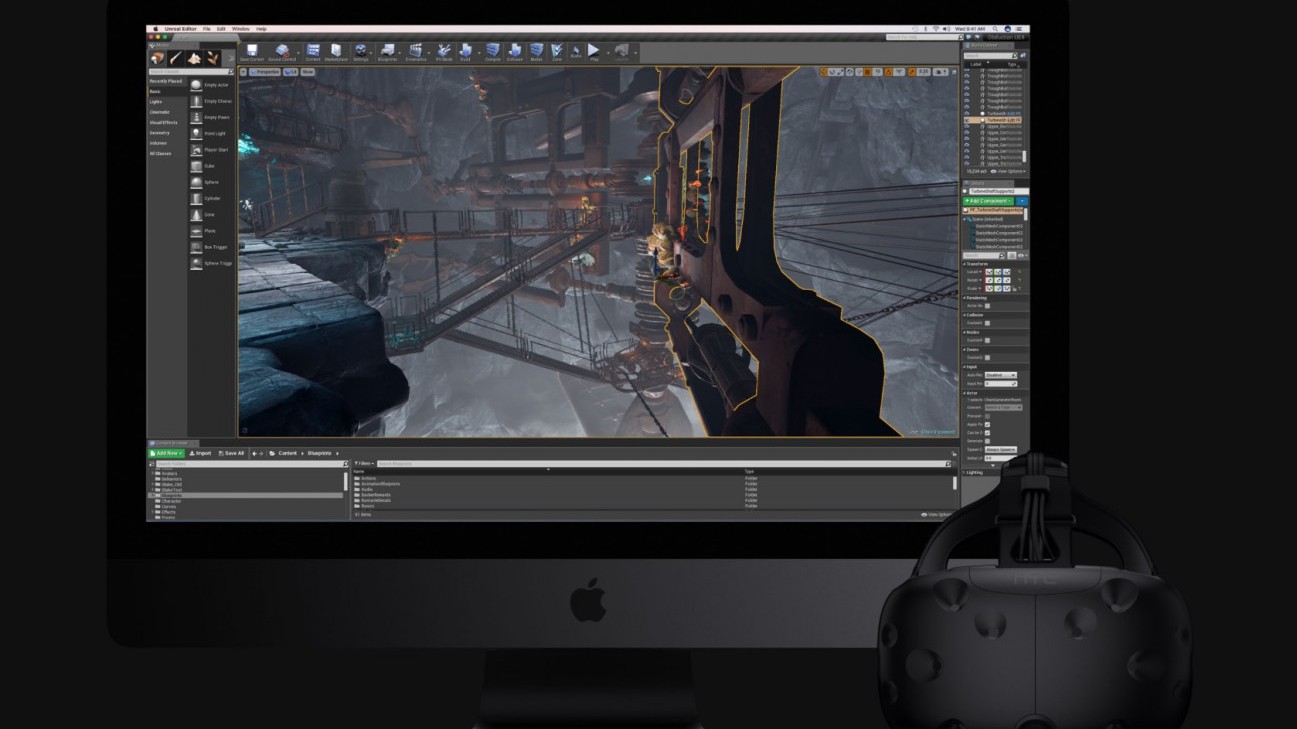
Task: Click the green Add New button
Action: pyautogui.click(x=166, y=453)
